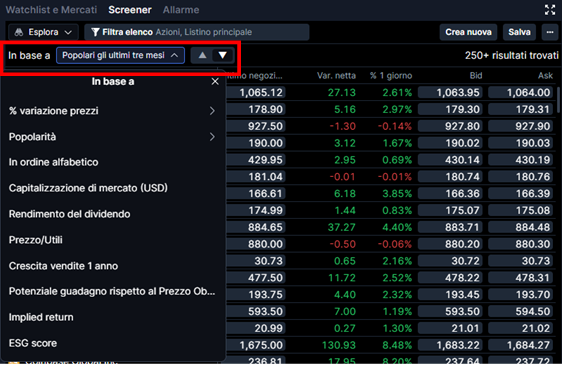Viewport: 564px width, 377px height.
Task: Click the % 1 giorno column header
Action: point(391,76)
